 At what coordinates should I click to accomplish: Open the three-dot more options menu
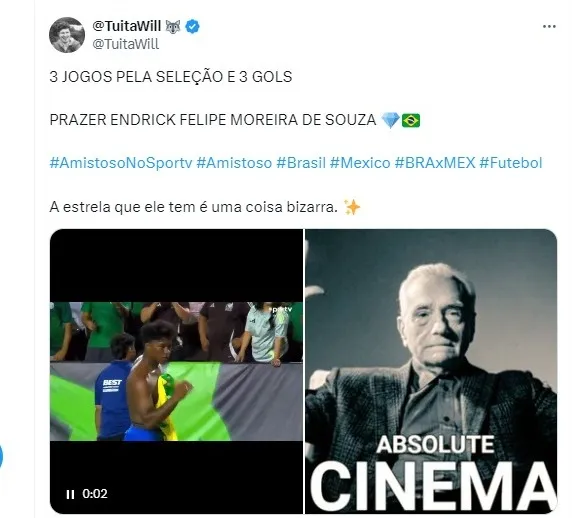point(549,26)
